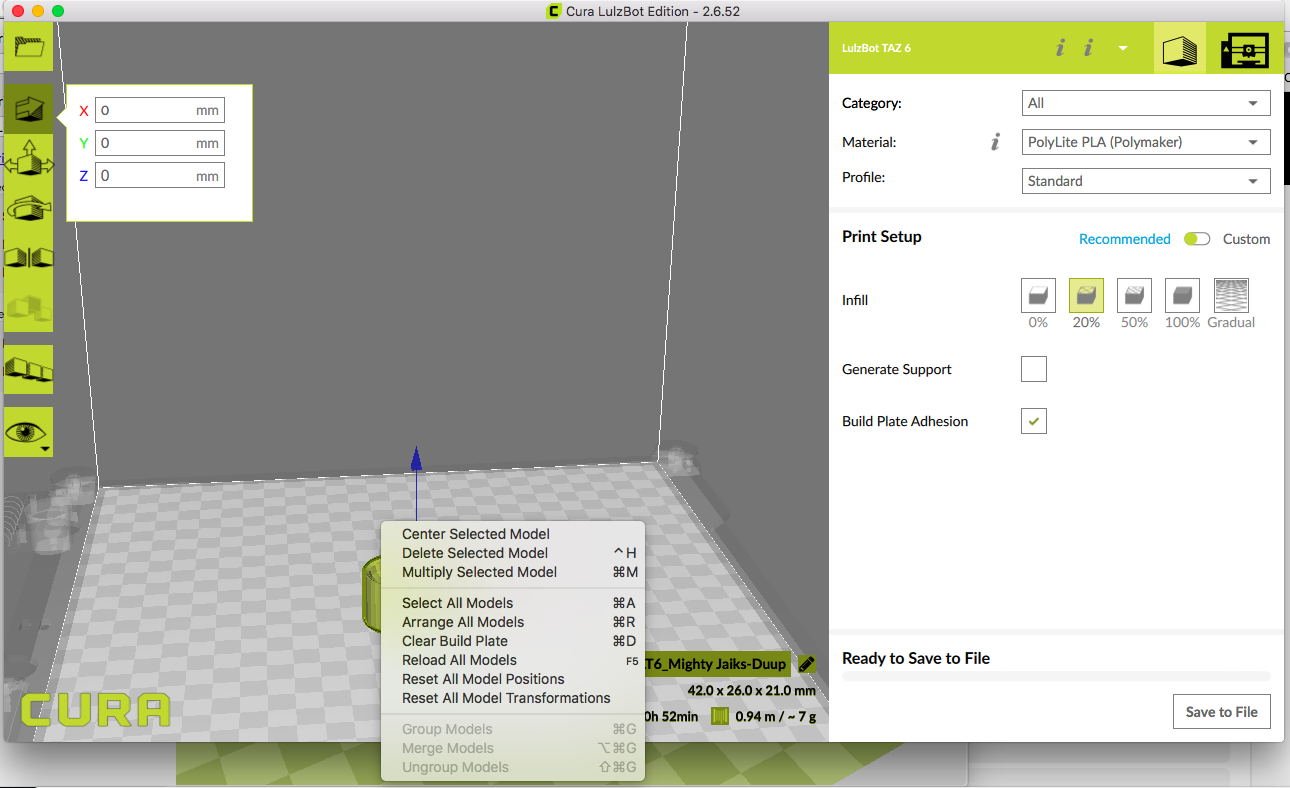The image size is (1290, 788).
Task: Click the dimensions text 42.0 x 26.0 x 21.0 mm
Action: [751, 690]
